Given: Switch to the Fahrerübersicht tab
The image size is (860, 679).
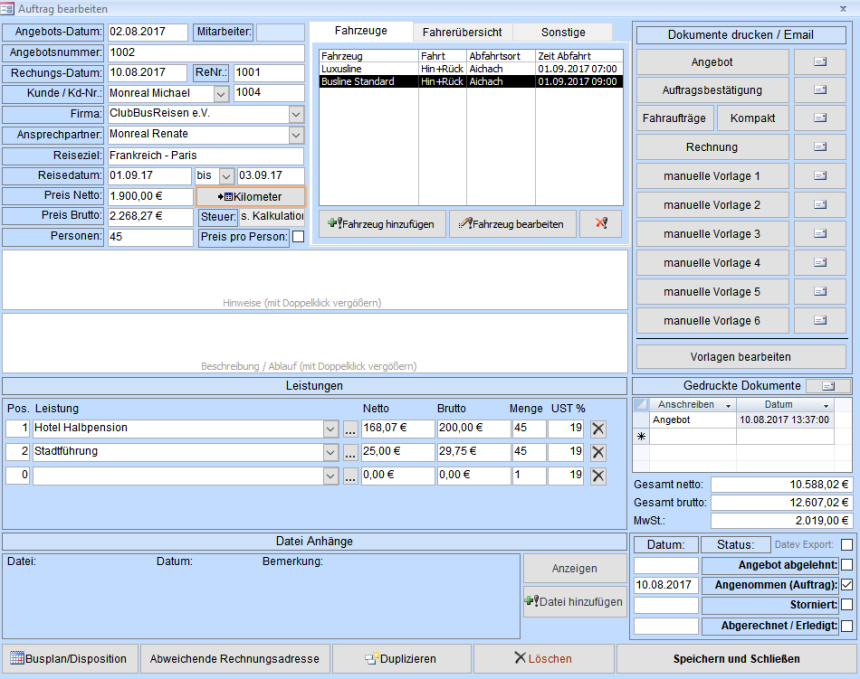Looking at the screenshot, I should [461, 31].
